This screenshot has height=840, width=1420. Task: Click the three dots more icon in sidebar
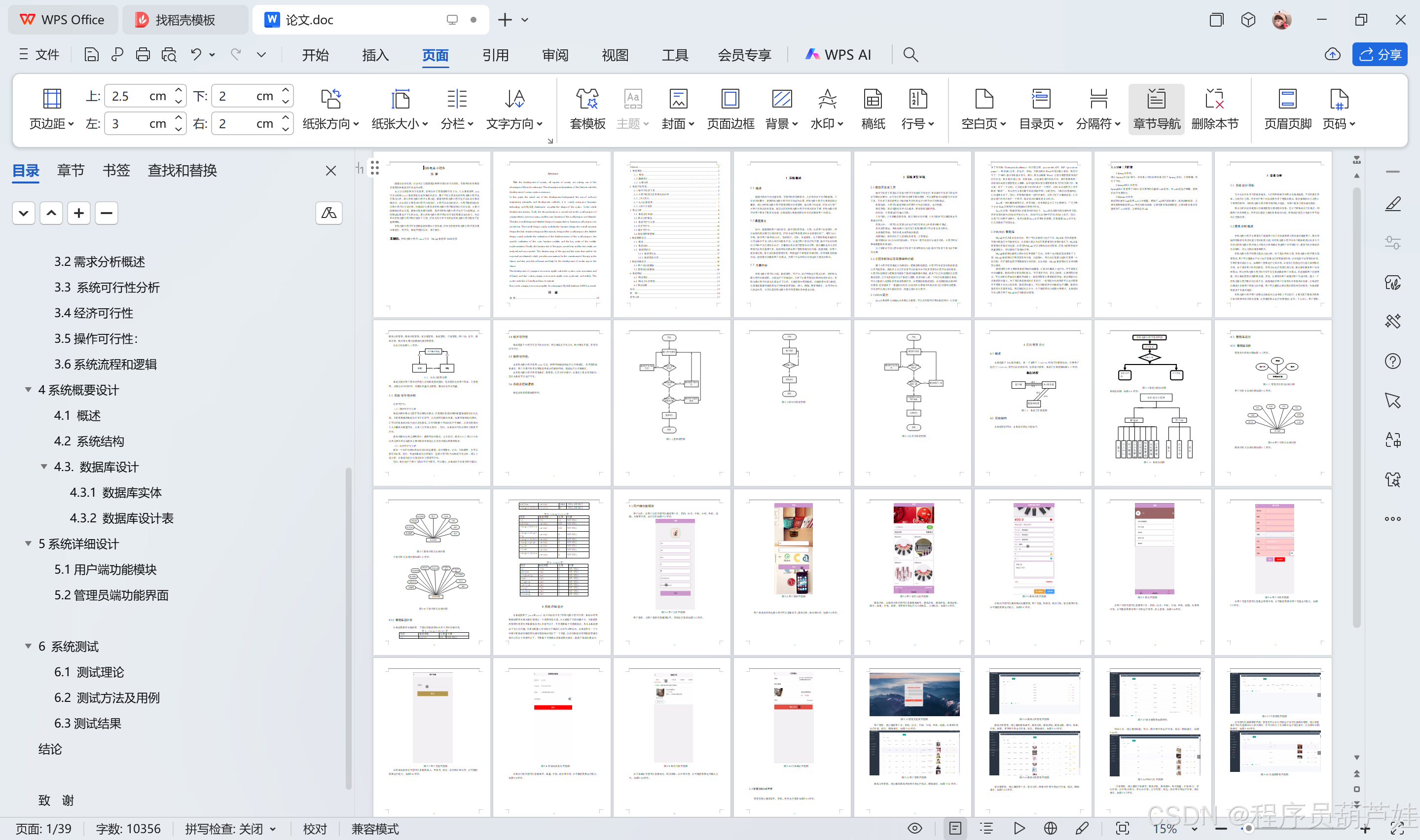(x=1392, y=518)
